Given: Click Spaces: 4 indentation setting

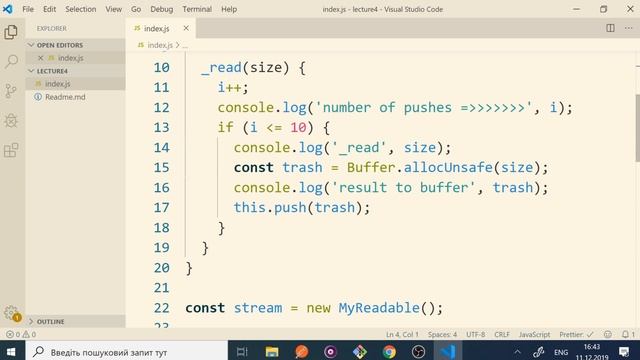Looking at the screenshot, I should (442, 334).
